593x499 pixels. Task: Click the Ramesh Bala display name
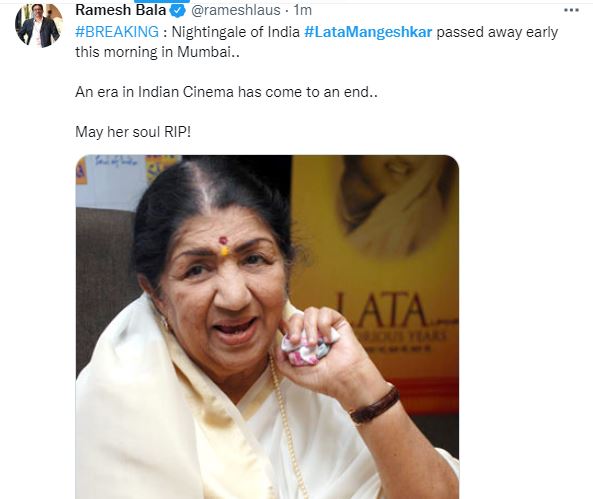tap(121, 10)
